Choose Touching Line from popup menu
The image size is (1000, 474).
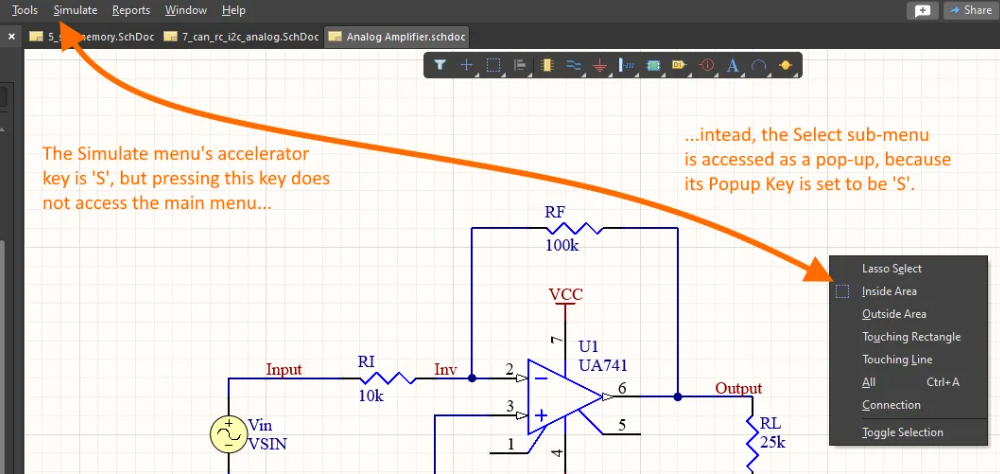pos(908,360)
